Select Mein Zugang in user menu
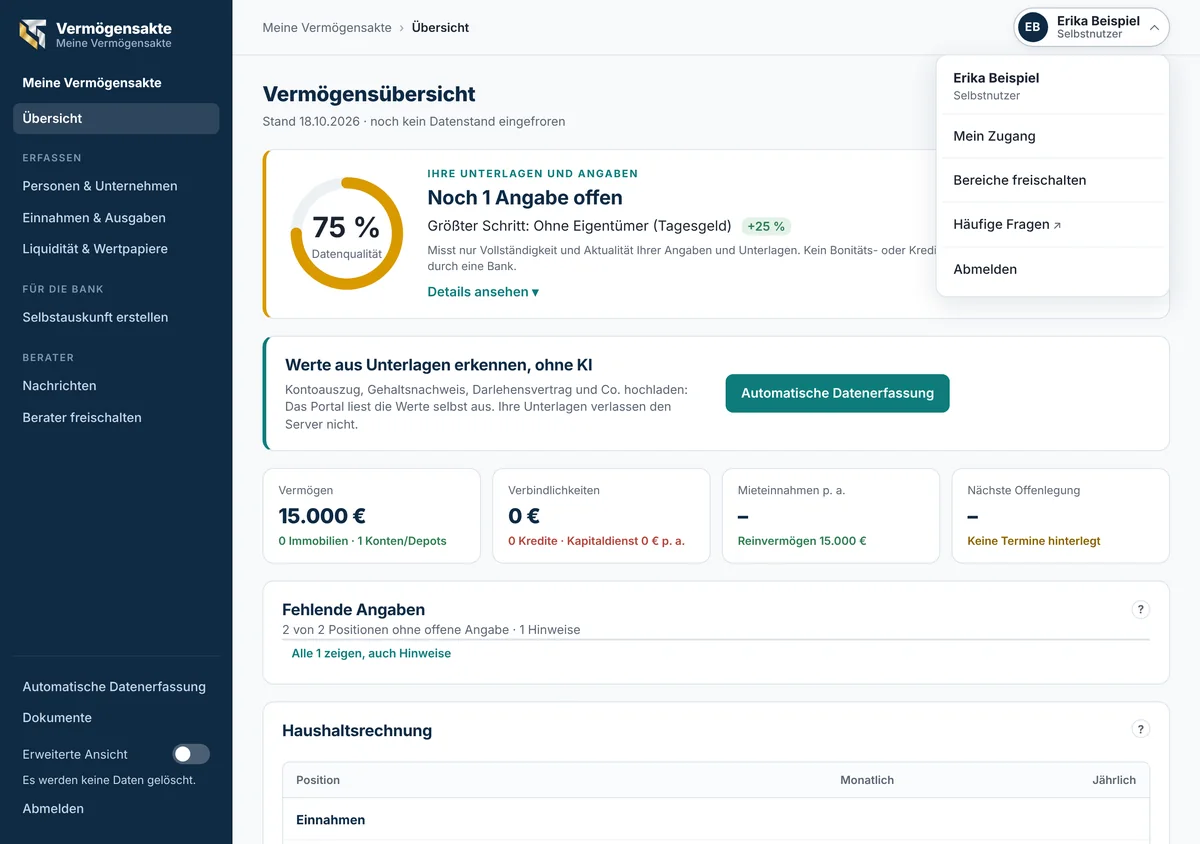Viewport: 1200px width, 844px height. click(x=1053, y=136)
